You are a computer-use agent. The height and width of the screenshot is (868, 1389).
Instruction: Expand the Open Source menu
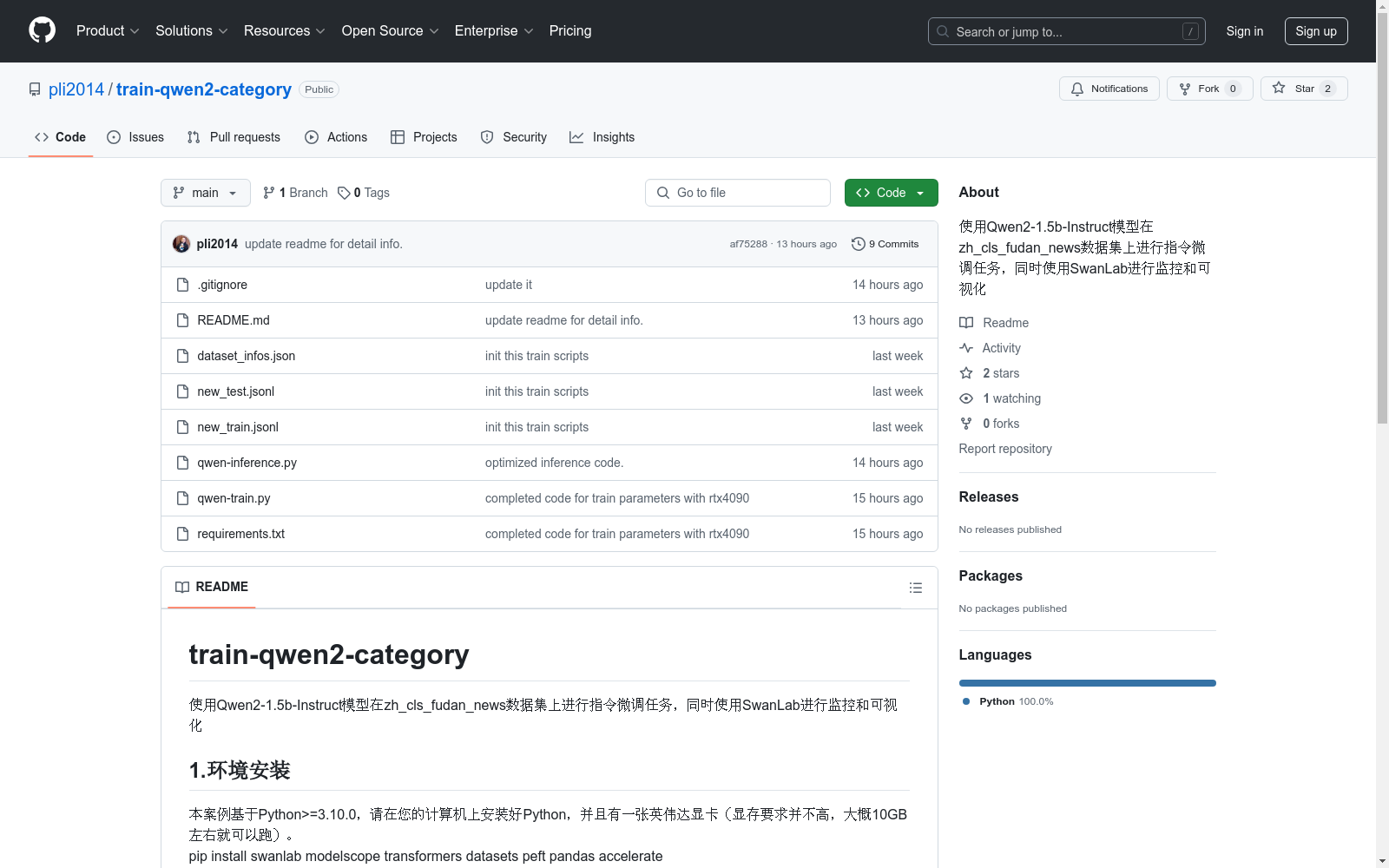click(391, 30)
